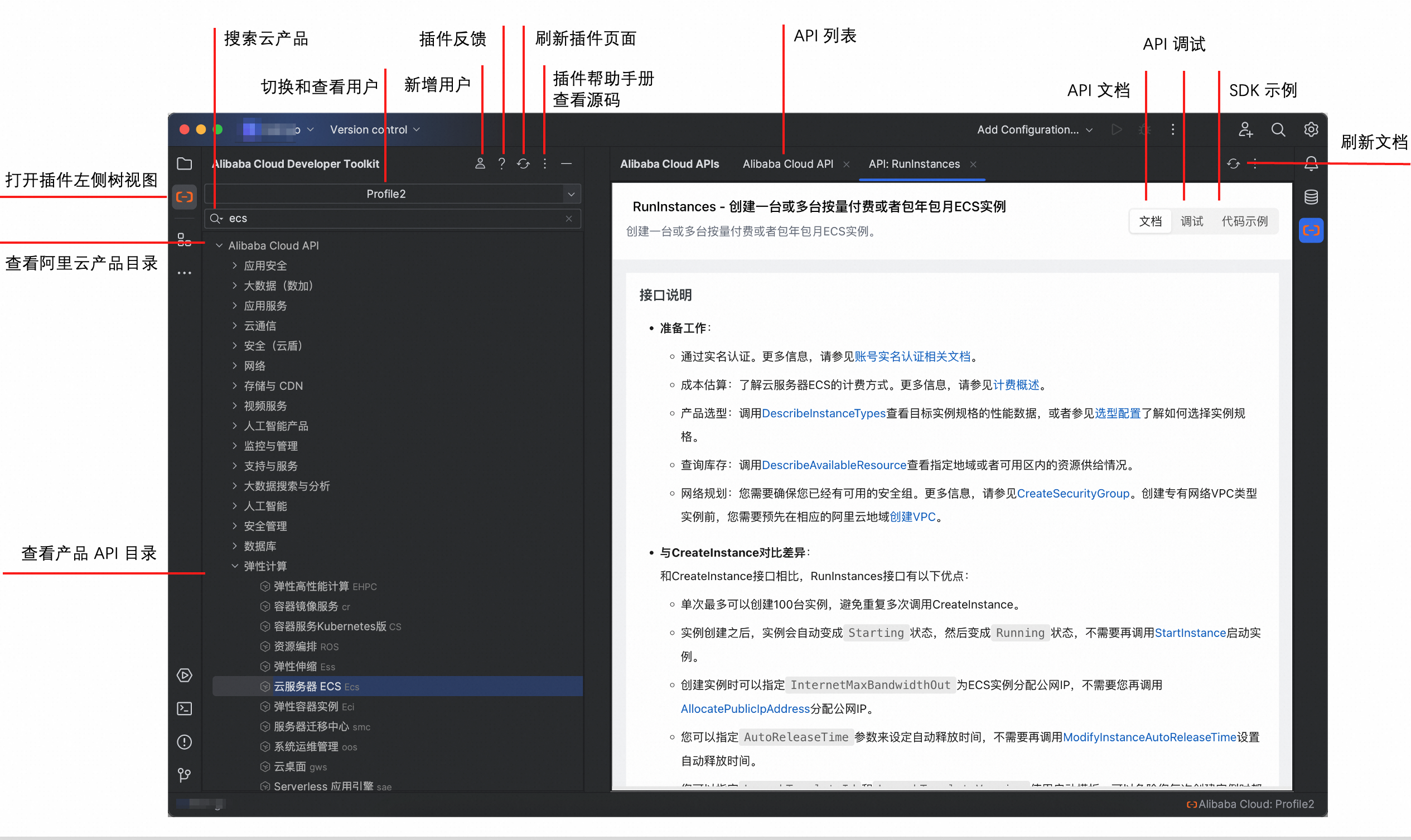Image resolution: width=1411 pixels, height=840 pixels.
Task: Open the Add Configuration dropdown
Action: pos(1035,129)
